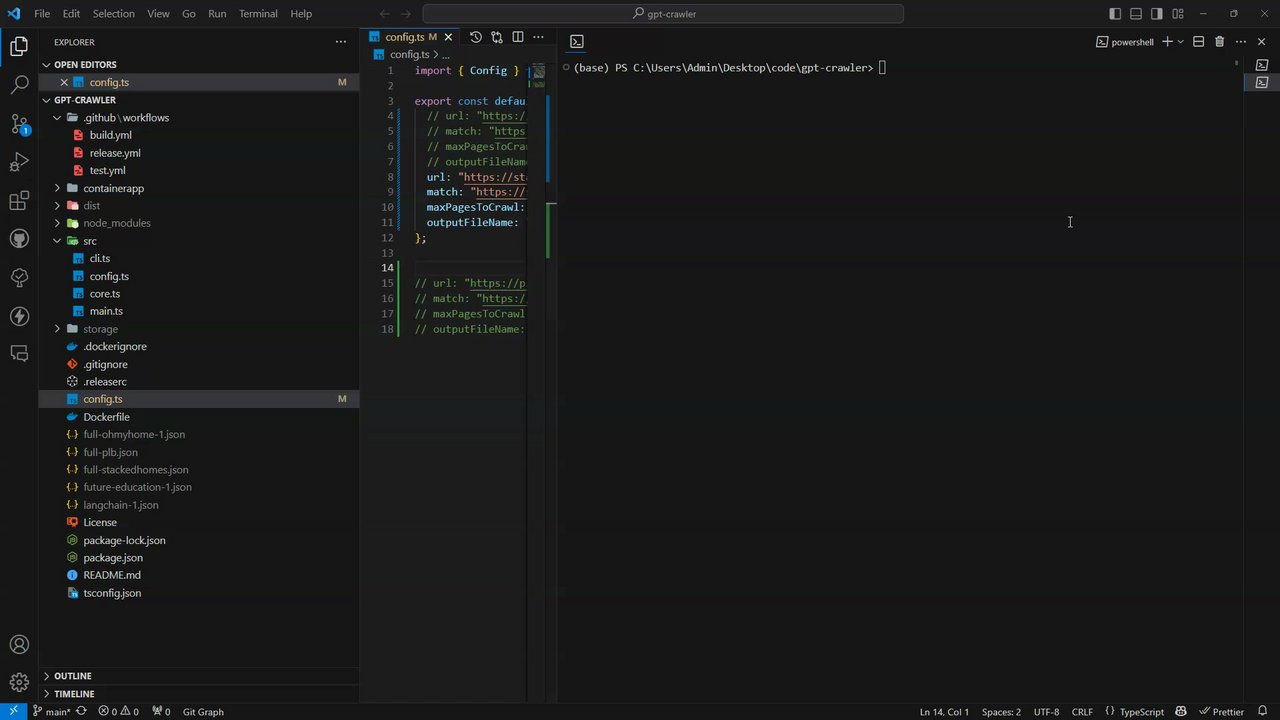The height and width of the screenshot is (720, 1280).
Task: Customize layout from title bar icon
Action: (1178, 14)
